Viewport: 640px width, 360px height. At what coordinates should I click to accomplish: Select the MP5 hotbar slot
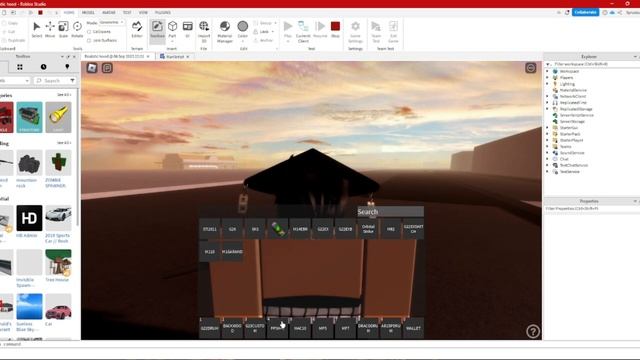point(322,328)
